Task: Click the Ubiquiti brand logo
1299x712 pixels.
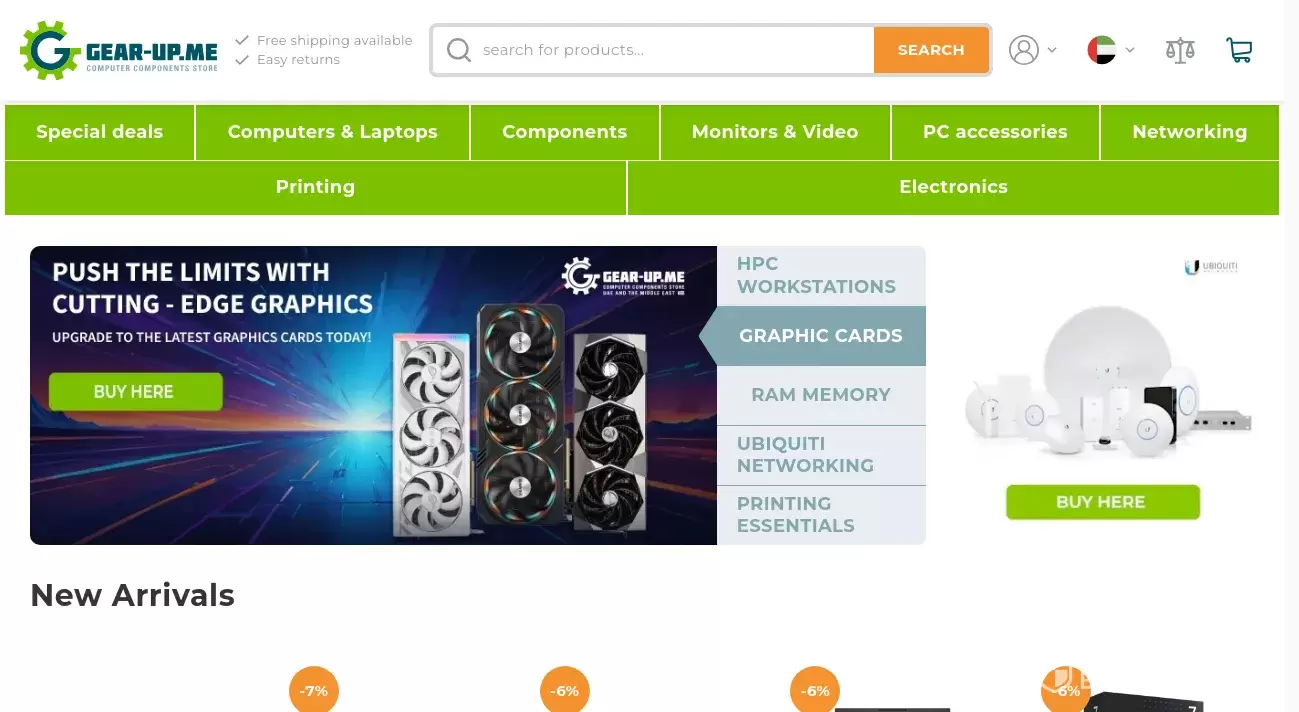Action: (1211, 267)
